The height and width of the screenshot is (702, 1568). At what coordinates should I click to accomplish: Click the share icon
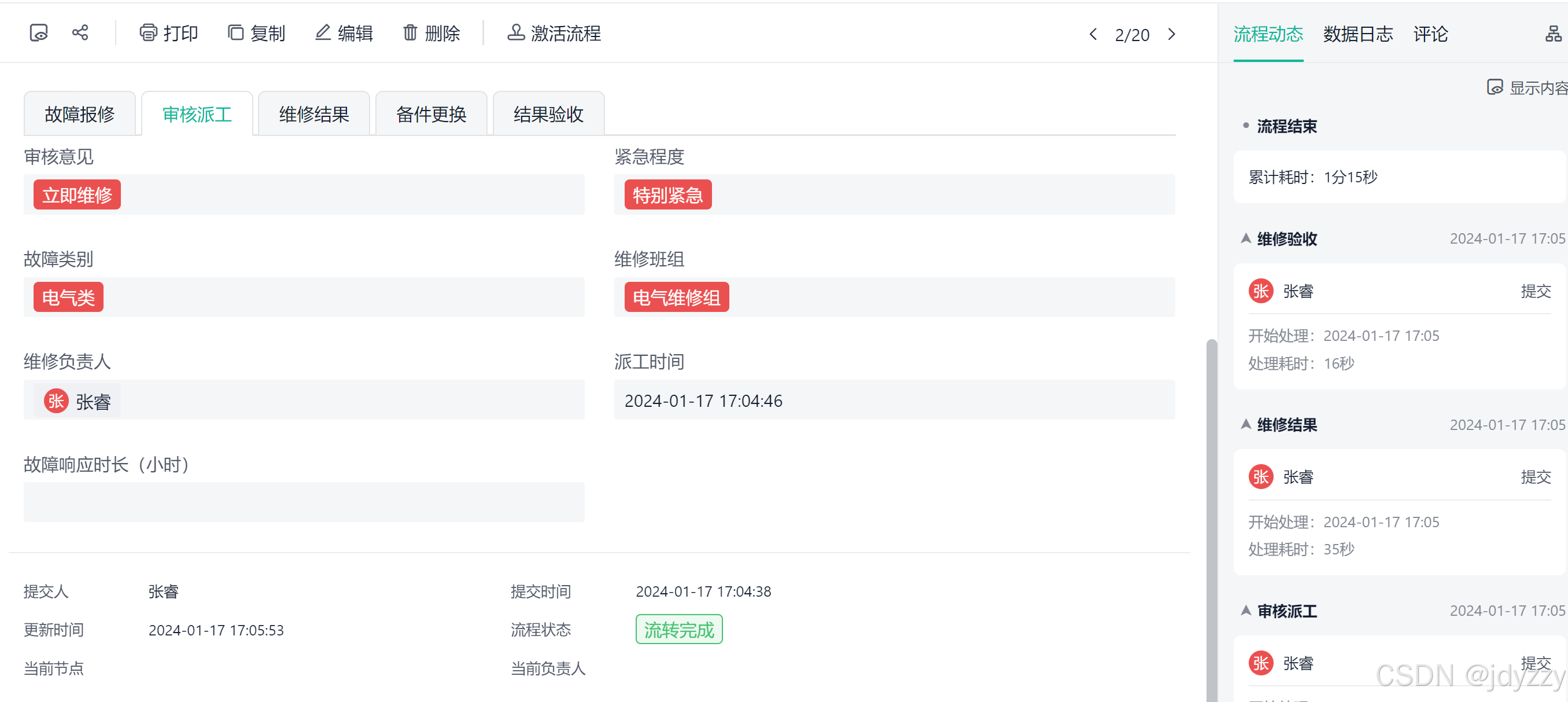pyautogui.click(x=80, y=33)
